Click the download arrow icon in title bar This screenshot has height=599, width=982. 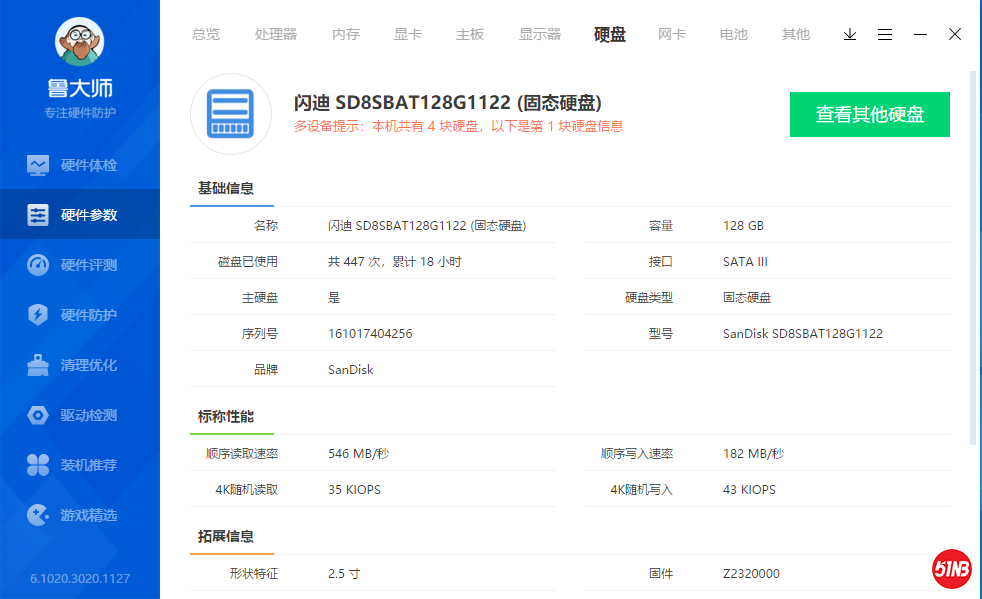850,34
